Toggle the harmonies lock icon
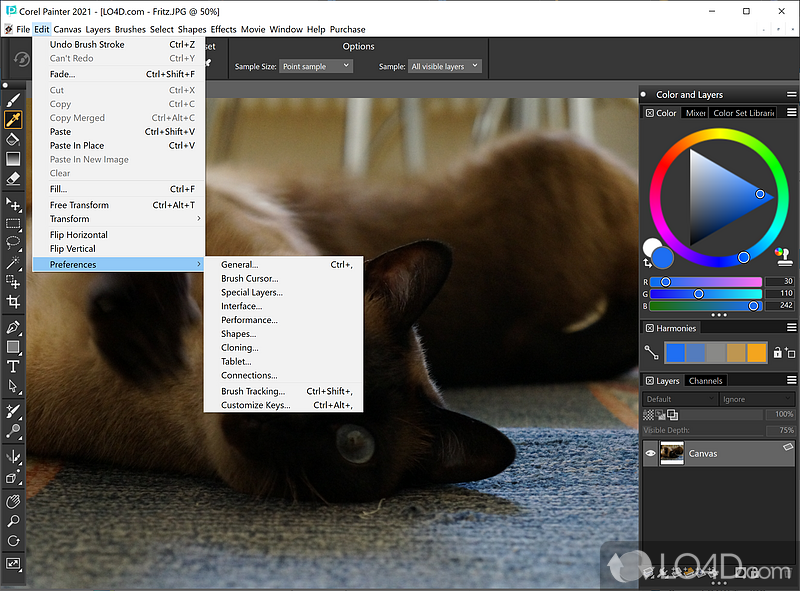Image resolution: width=800 pixels, height=591 pixels. coord(777,353)
